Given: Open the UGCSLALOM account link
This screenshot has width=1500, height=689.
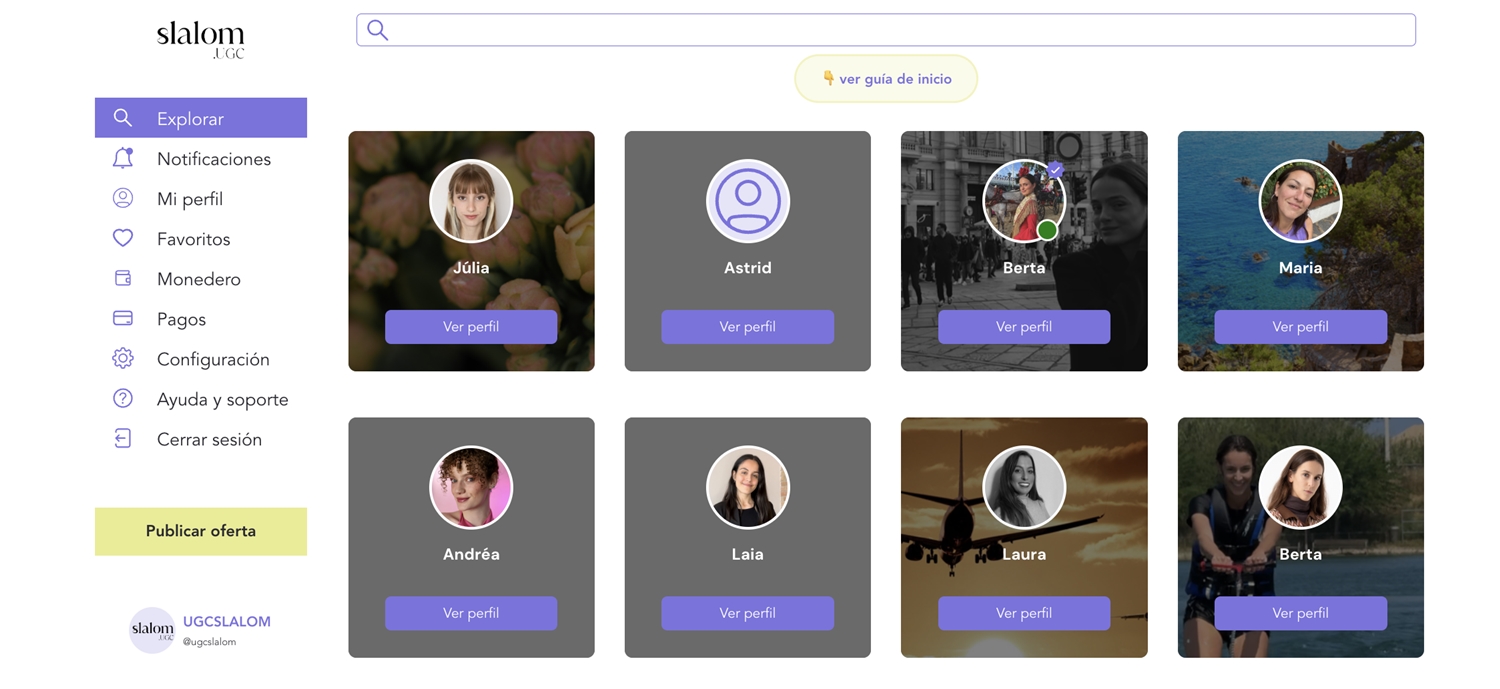Looking at the screenshot, I should pyautogui.click(x=227, y=621).
